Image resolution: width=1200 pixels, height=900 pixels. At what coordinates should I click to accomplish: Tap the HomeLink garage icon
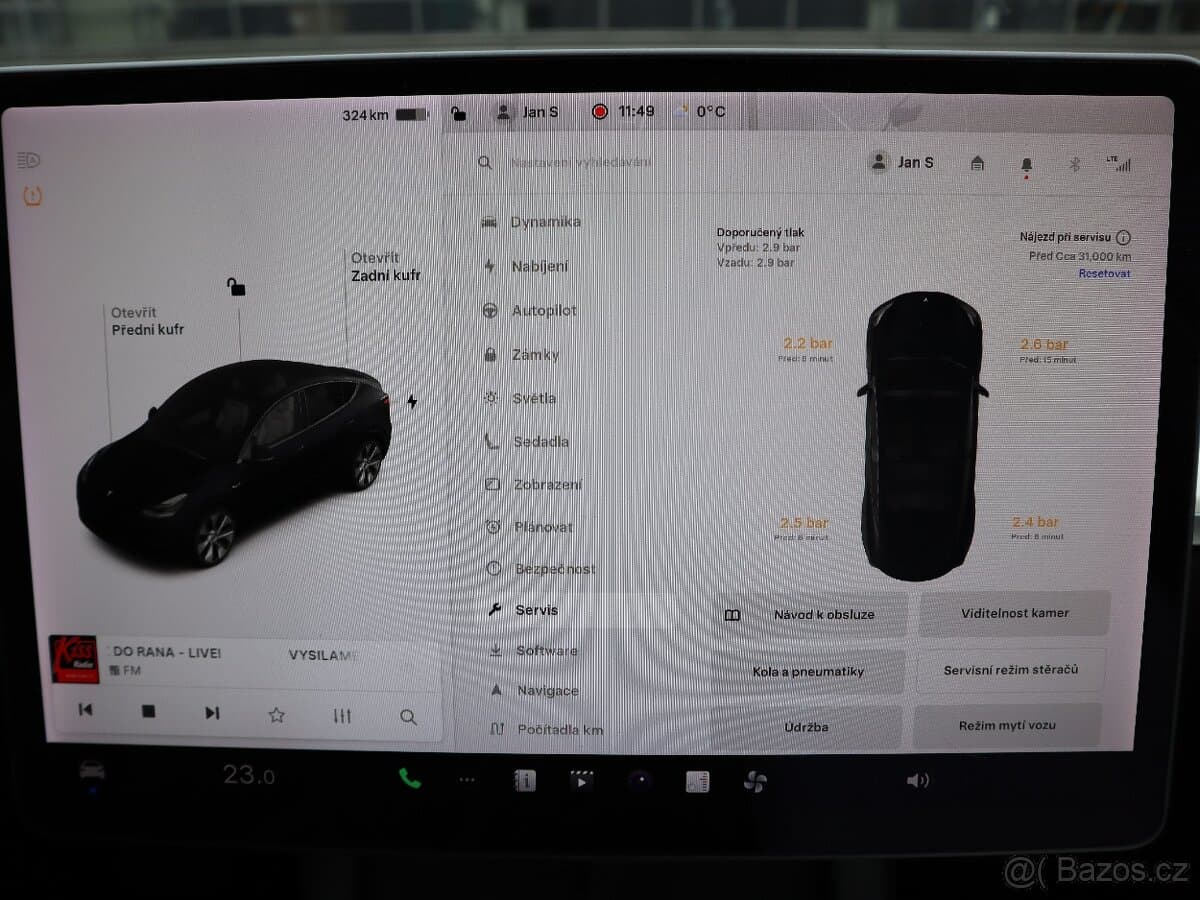pos(977,163)
